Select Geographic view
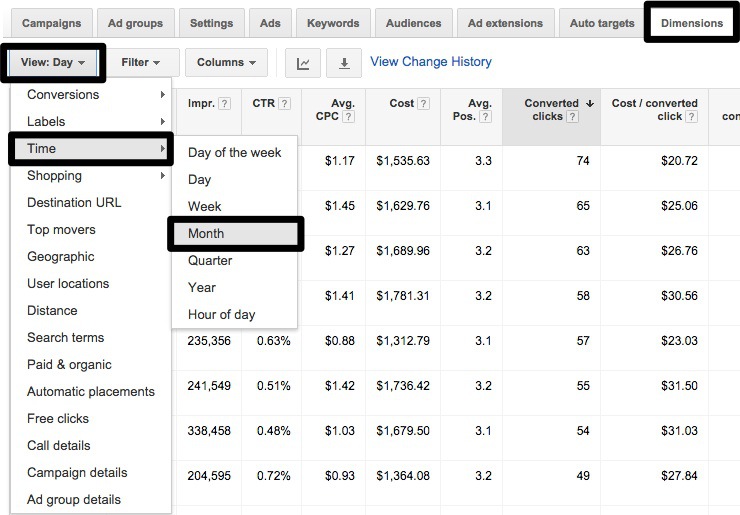This screenshot has width=740, height=515. click(x=91, y=256)
